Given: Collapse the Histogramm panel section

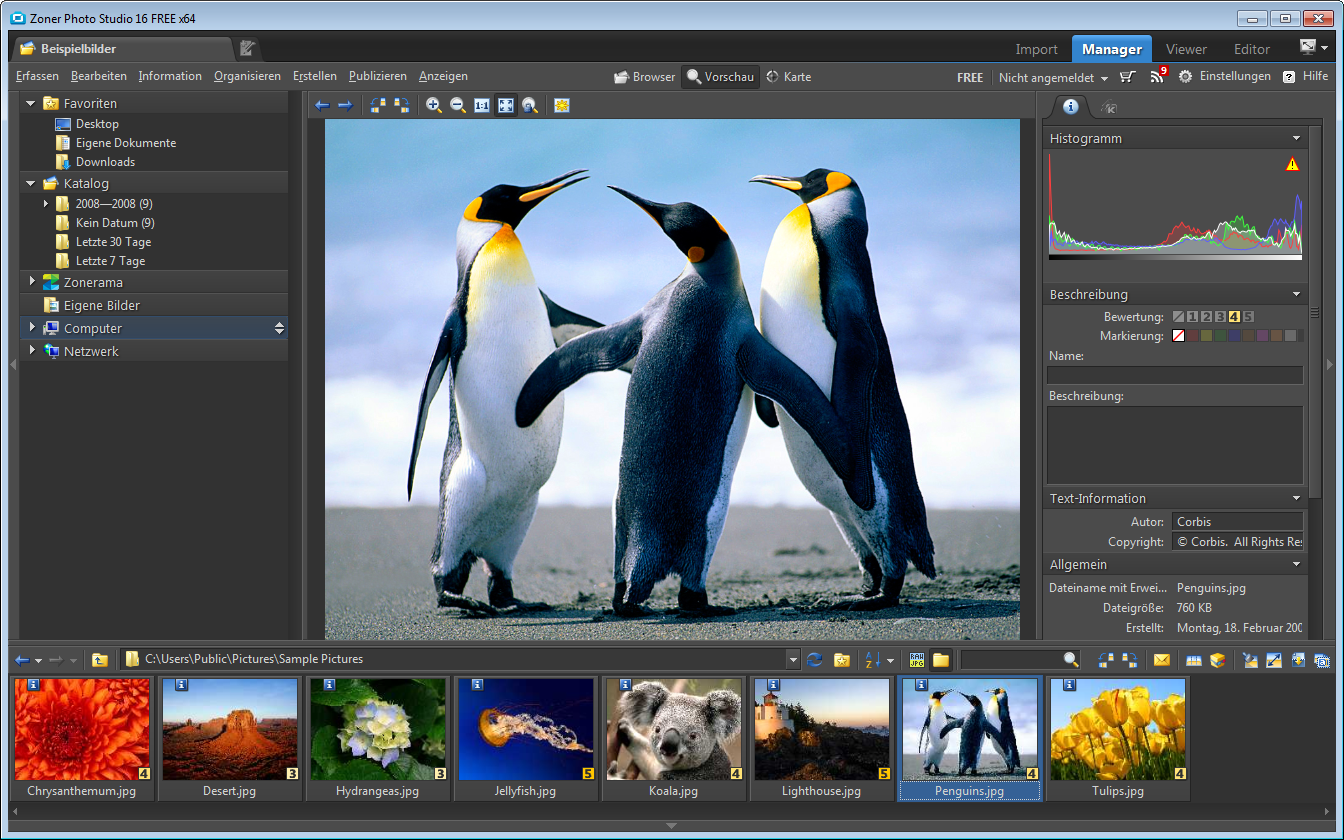Looking at the screenshot, I should coord(1296,138).
